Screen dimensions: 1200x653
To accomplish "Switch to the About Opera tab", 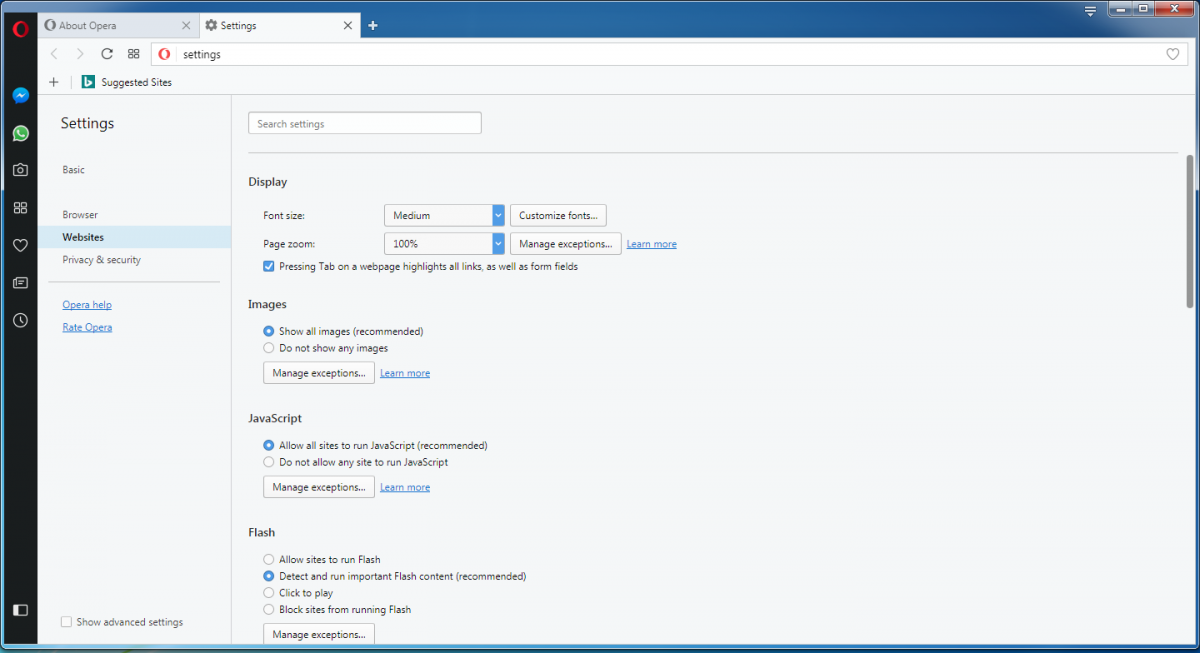I will 110,26.
